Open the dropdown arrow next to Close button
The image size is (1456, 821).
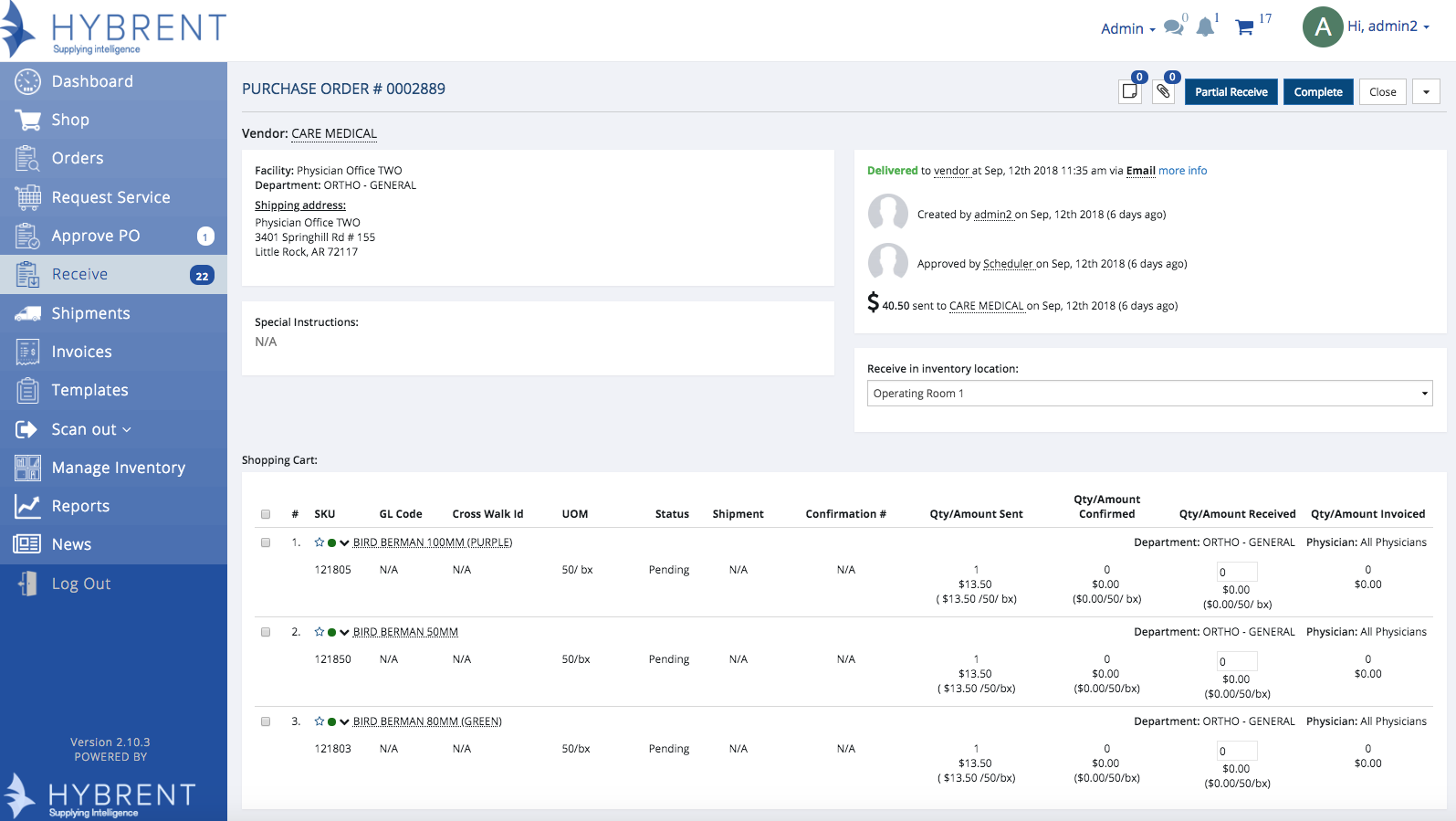point(1426,92)
